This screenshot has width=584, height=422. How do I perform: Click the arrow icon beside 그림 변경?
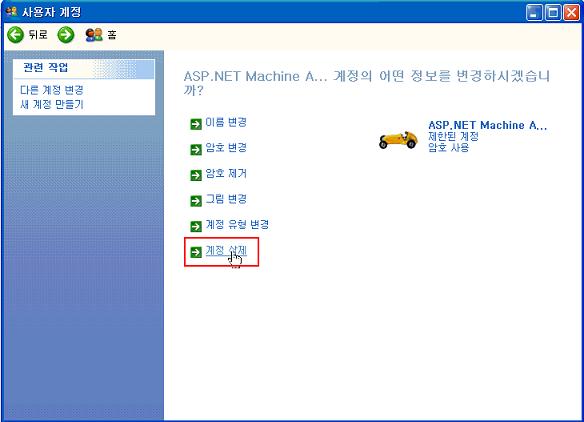click(196, 201)
